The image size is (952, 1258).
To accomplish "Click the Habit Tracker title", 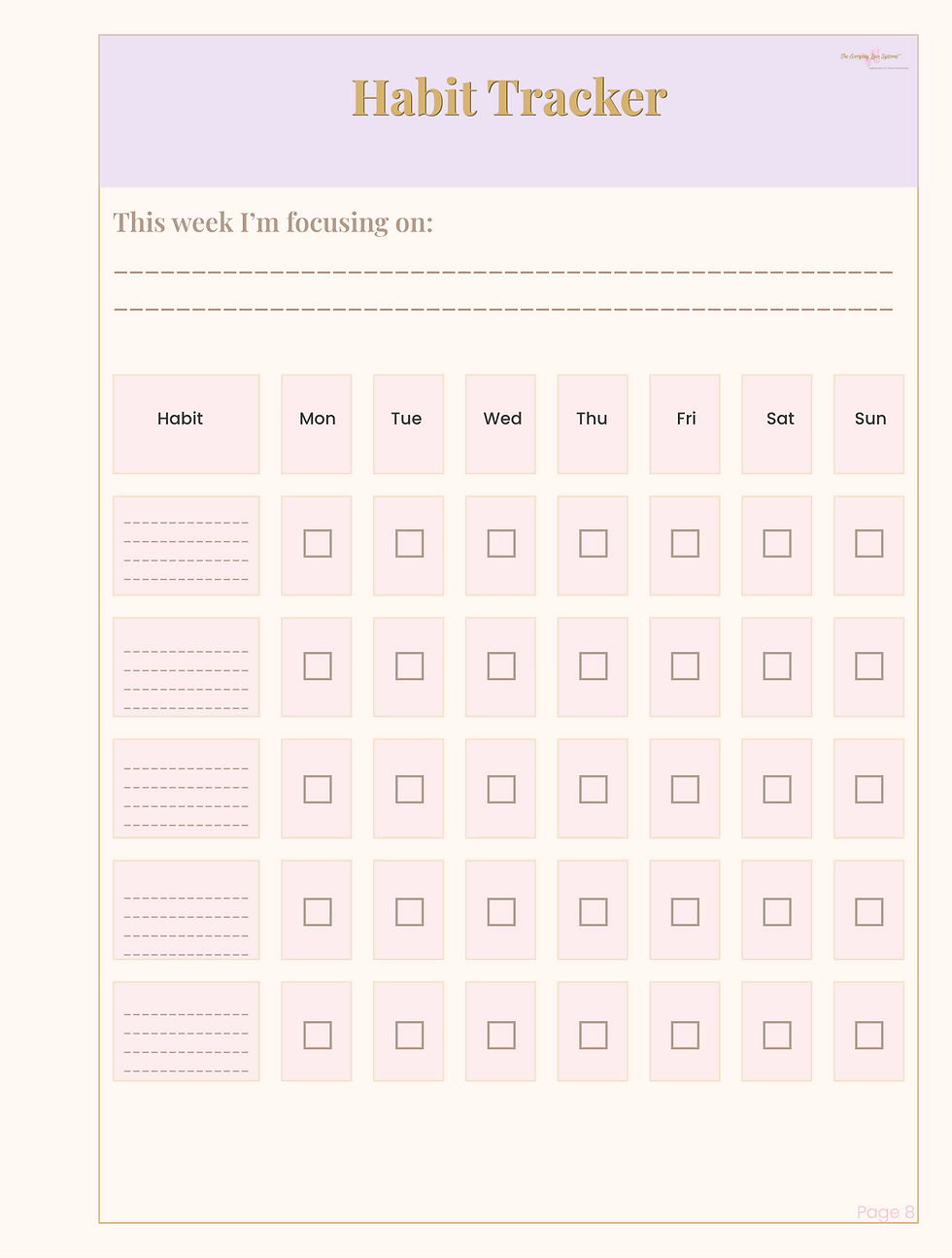I will 509,98.
